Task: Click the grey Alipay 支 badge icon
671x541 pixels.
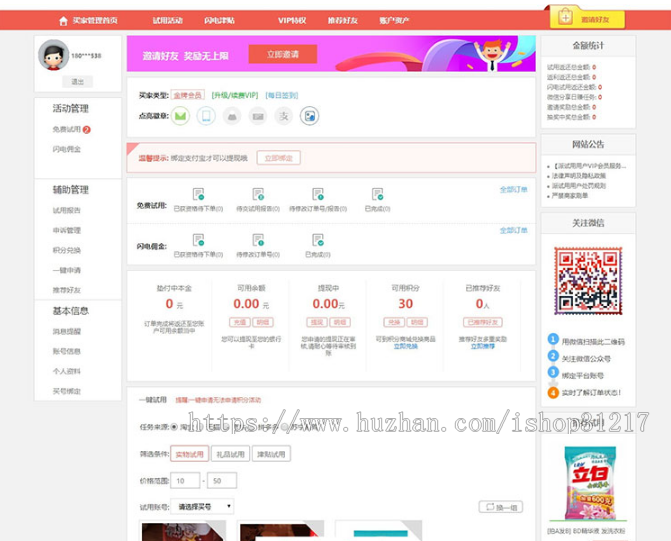Action: 284,116
